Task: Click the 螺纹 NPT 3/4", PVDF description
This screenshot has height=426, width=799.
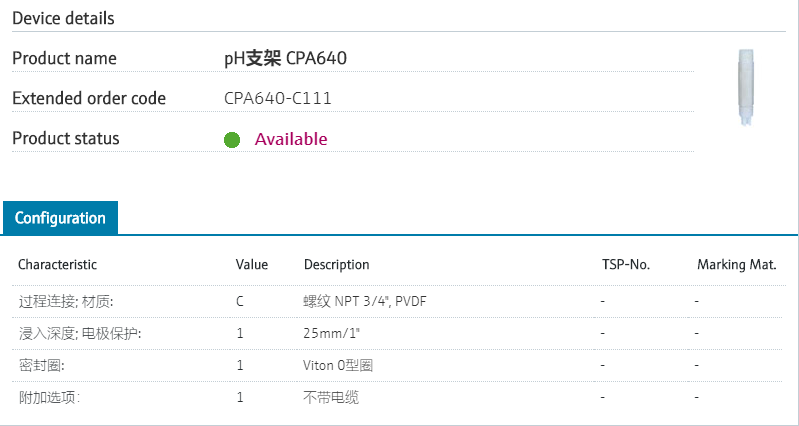Action: tap(367, 300)
